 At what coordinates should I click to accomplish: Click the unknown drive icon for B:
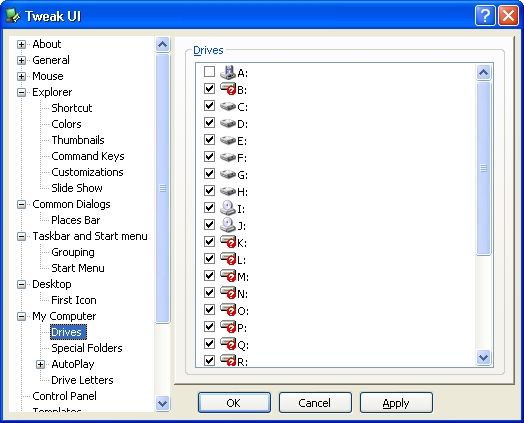(x=228, y=89)
